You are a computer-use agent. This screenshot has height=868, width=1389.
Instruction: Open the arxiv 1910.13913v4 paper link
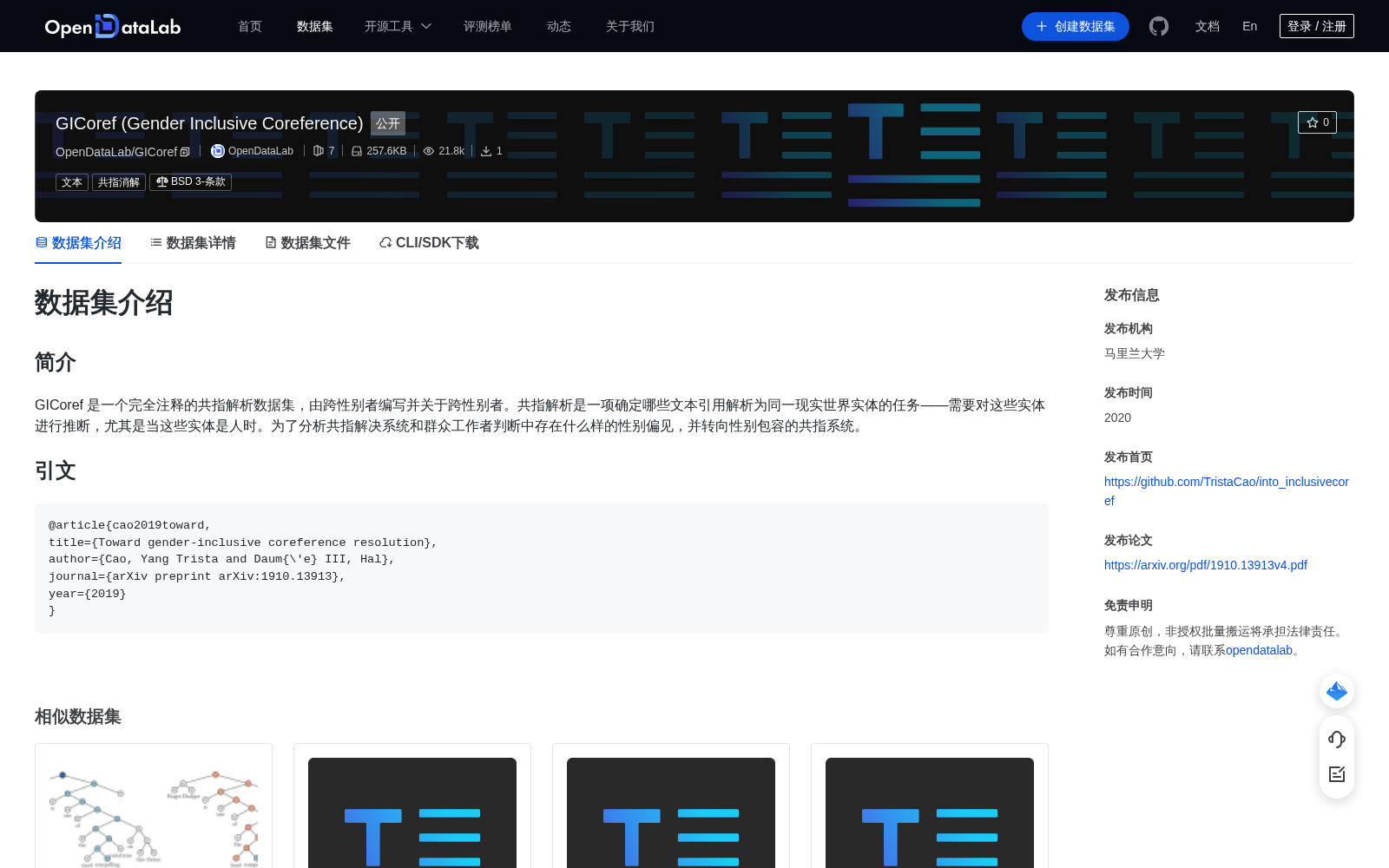point(1206,565)
